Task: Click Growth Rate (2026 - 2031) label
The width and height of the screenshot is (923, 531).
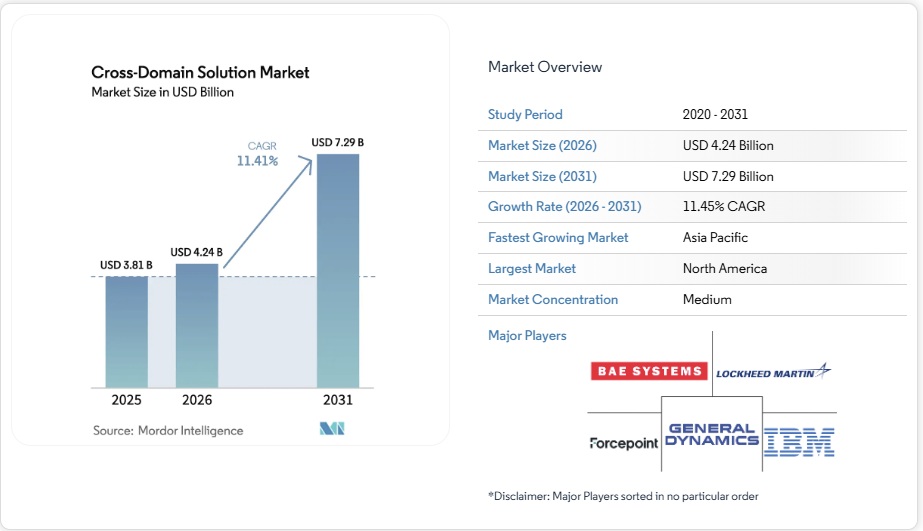Action: [564, 206]
